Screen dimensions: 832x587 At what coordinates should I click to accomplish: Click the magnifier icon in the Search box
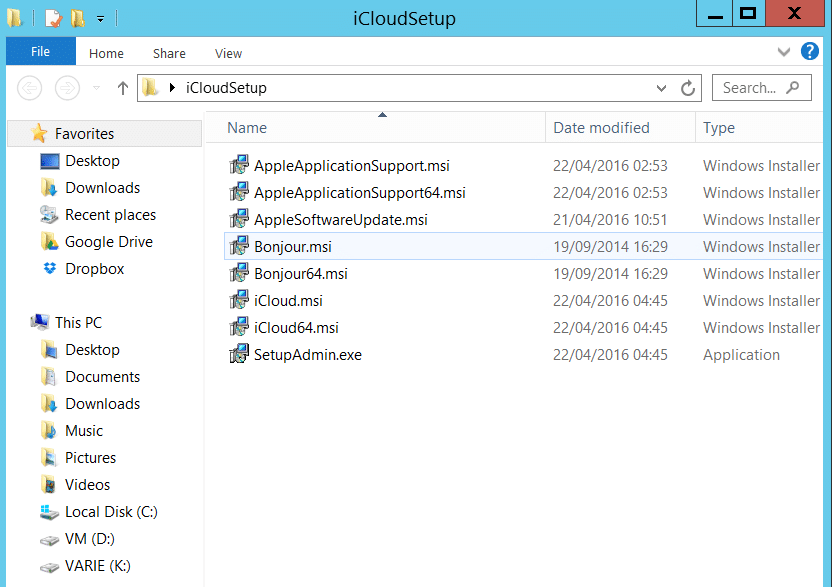793,88
